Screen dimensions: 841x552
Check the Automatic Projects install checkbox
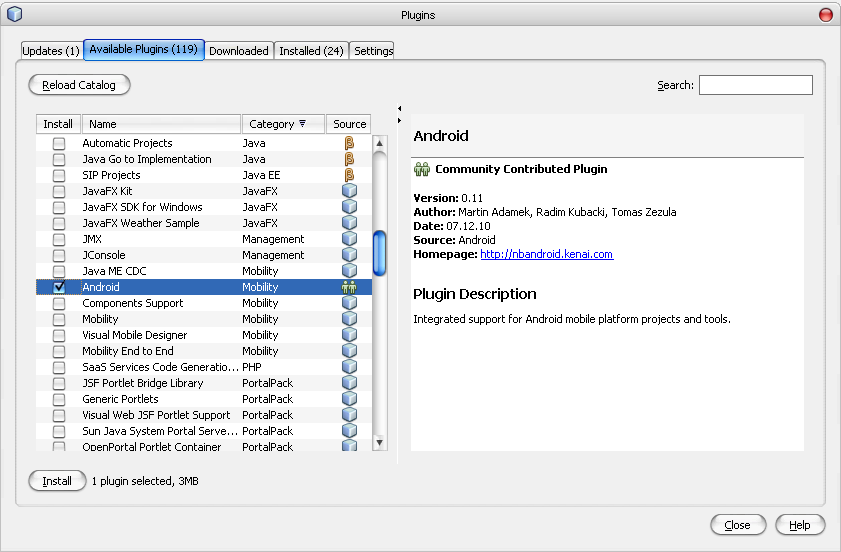[x=59, y=144]
